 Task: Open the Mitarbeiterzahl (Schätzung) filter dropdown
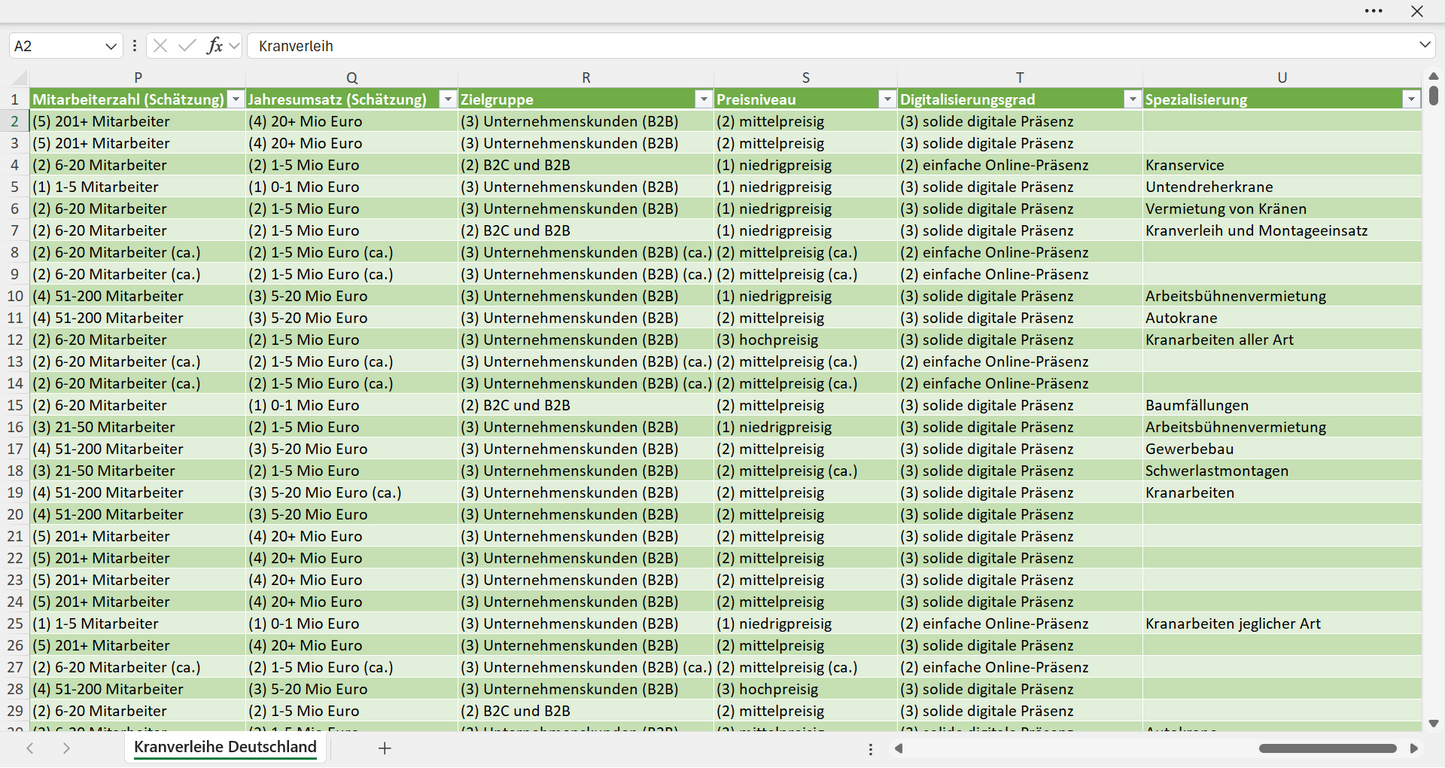[236, 99]
